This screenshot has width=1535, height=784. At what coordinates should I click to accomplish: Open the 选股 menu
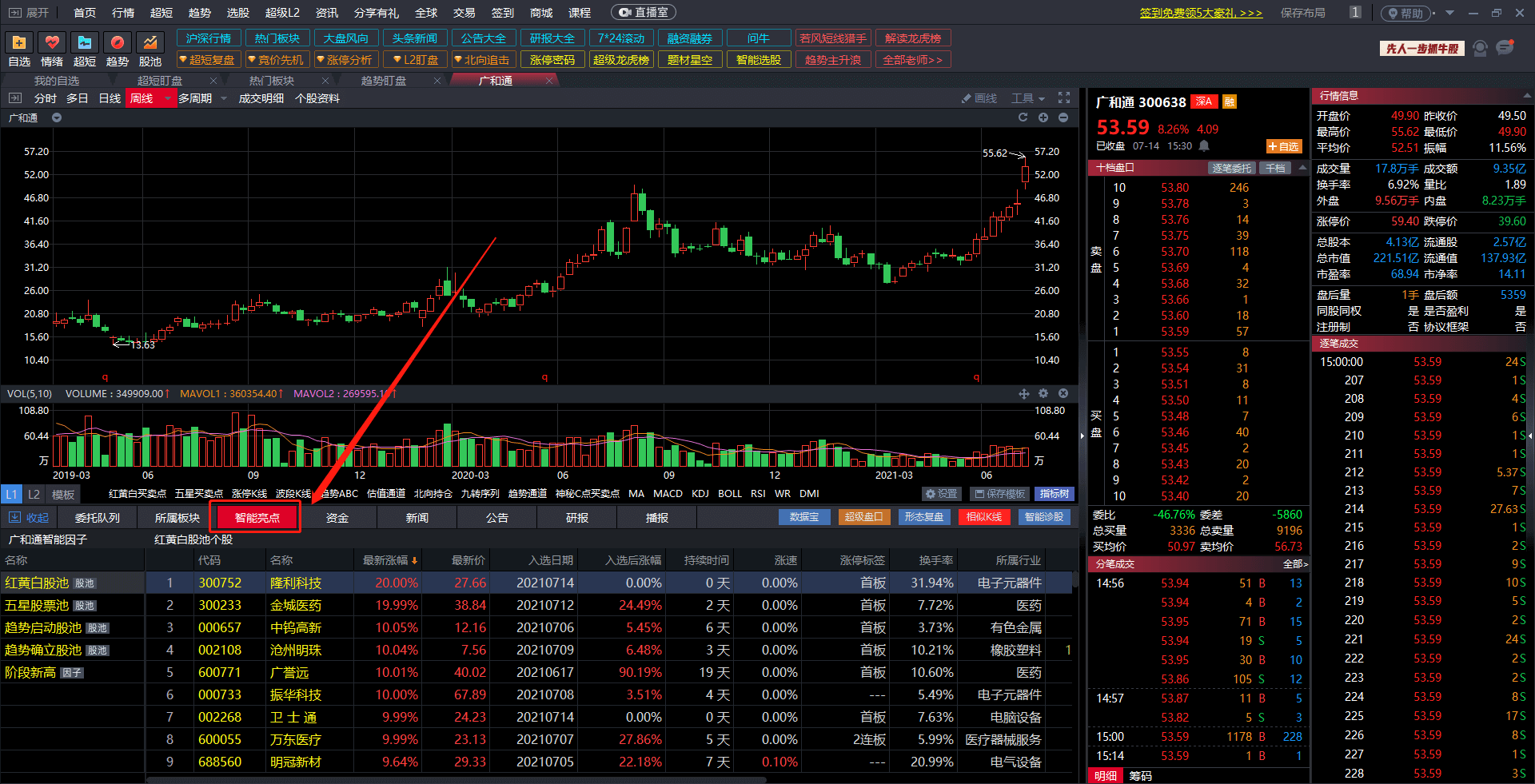tap(238, 13)
